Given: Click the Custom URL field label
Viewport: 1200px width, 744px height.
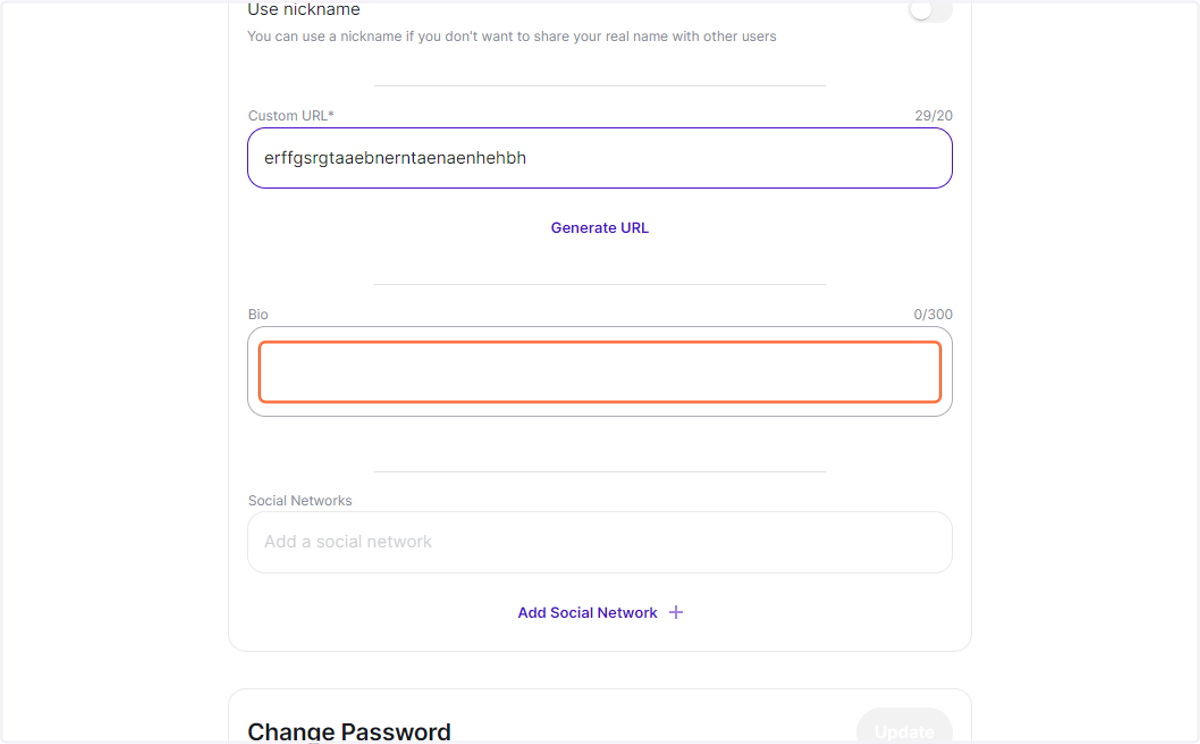Looking at the screenshot, I should [x=291, y=116].
